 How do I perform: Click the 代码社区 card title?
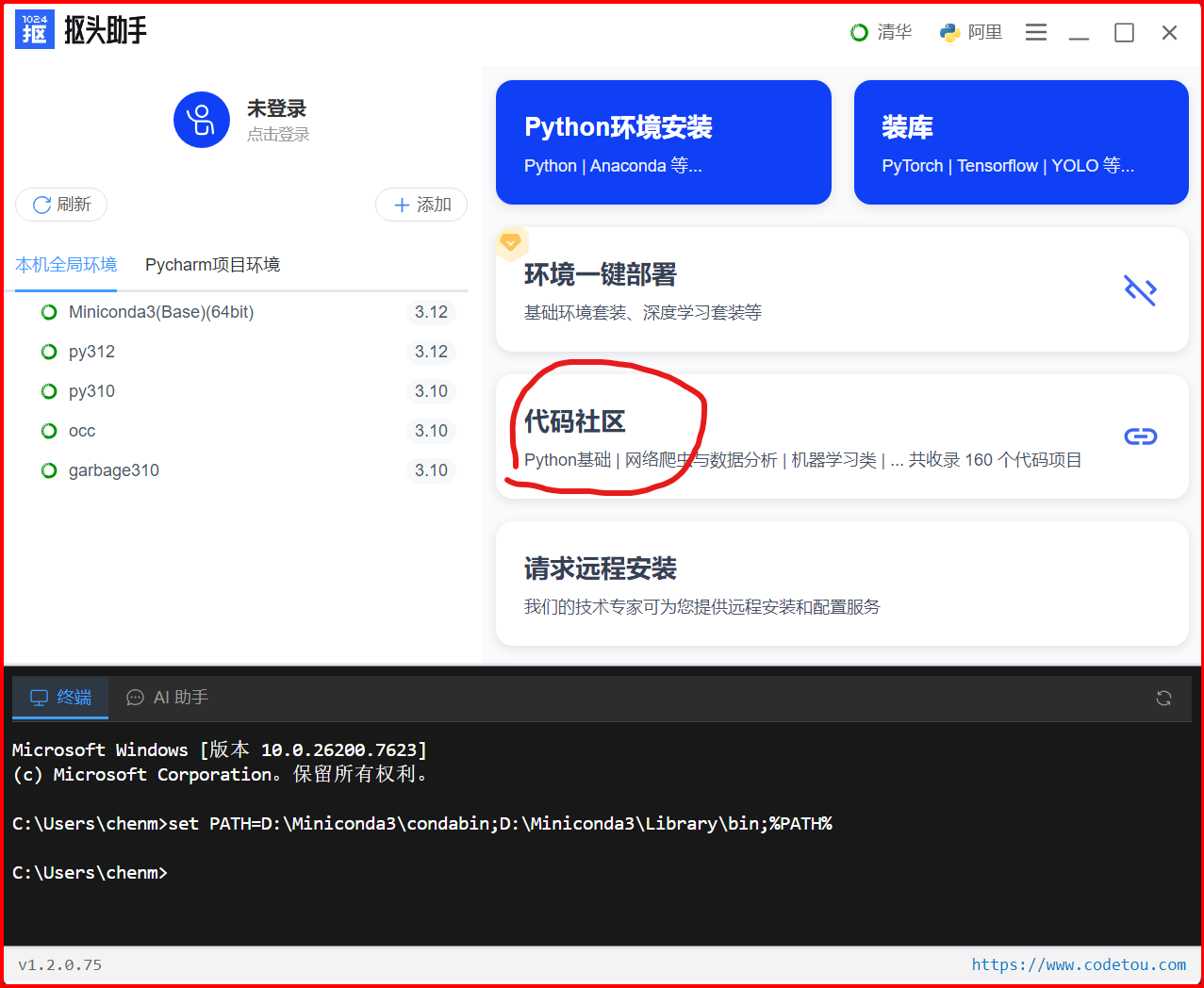(x=575, y=421)
